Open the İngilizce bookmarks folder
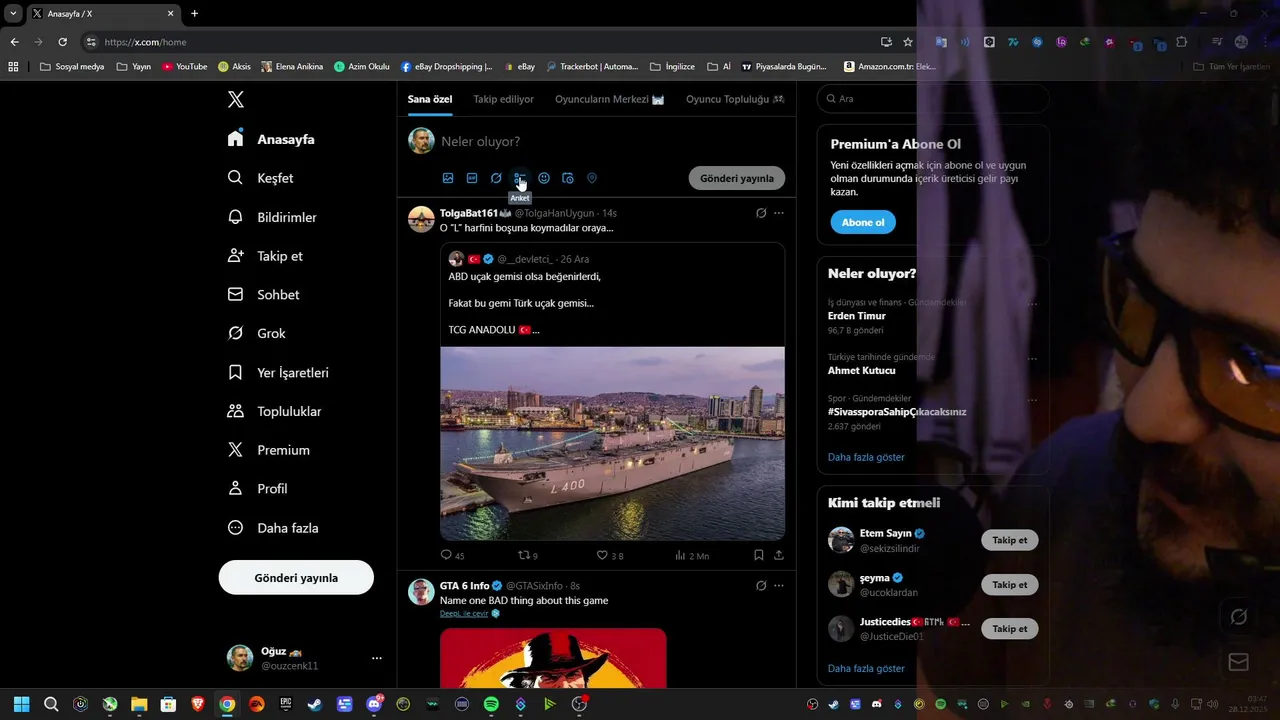This screenshot has width=1280, height=720. [x=672, y=67]
